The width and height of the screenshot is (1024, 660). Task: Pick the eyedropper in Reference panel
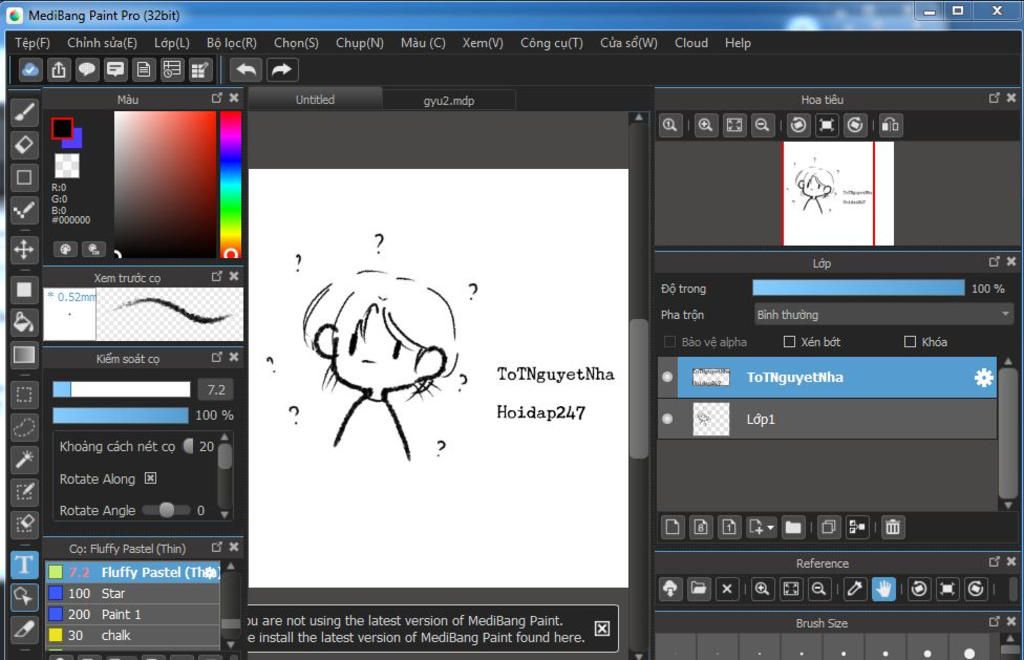pyautogui.click(x=854, y=589)
